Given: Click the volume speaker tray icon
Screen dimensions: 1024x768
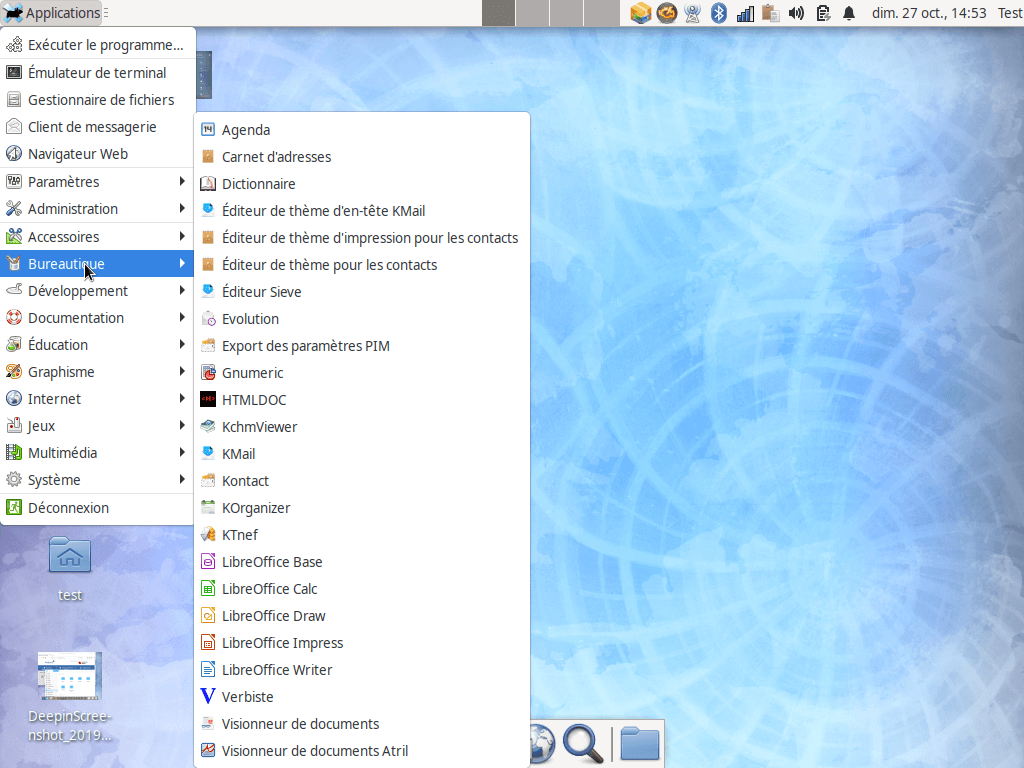Looking at the screenshot, I should tap(796, 13).
